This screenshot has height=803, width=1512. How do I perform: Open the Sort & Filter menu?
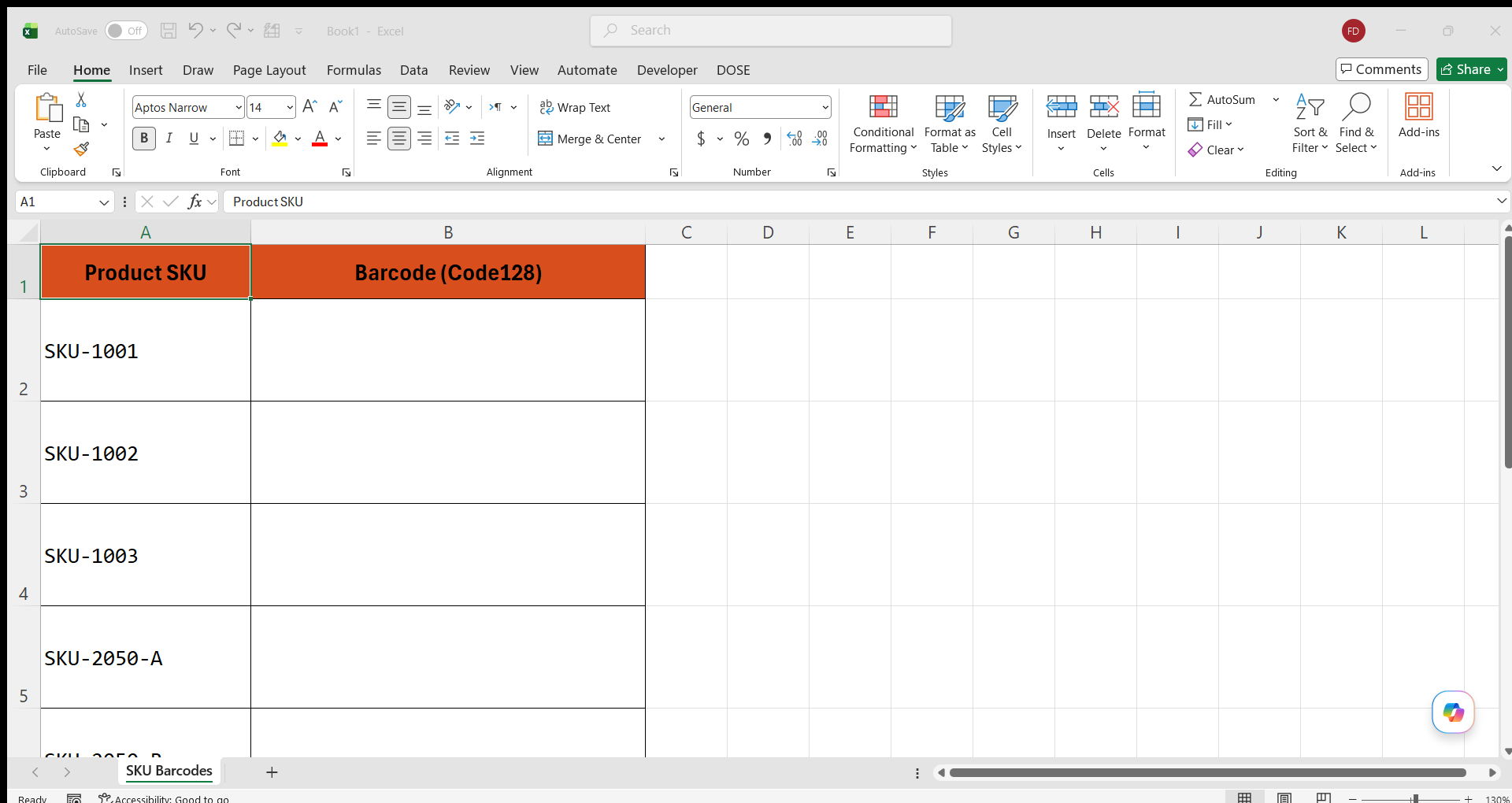[1310, 124]
